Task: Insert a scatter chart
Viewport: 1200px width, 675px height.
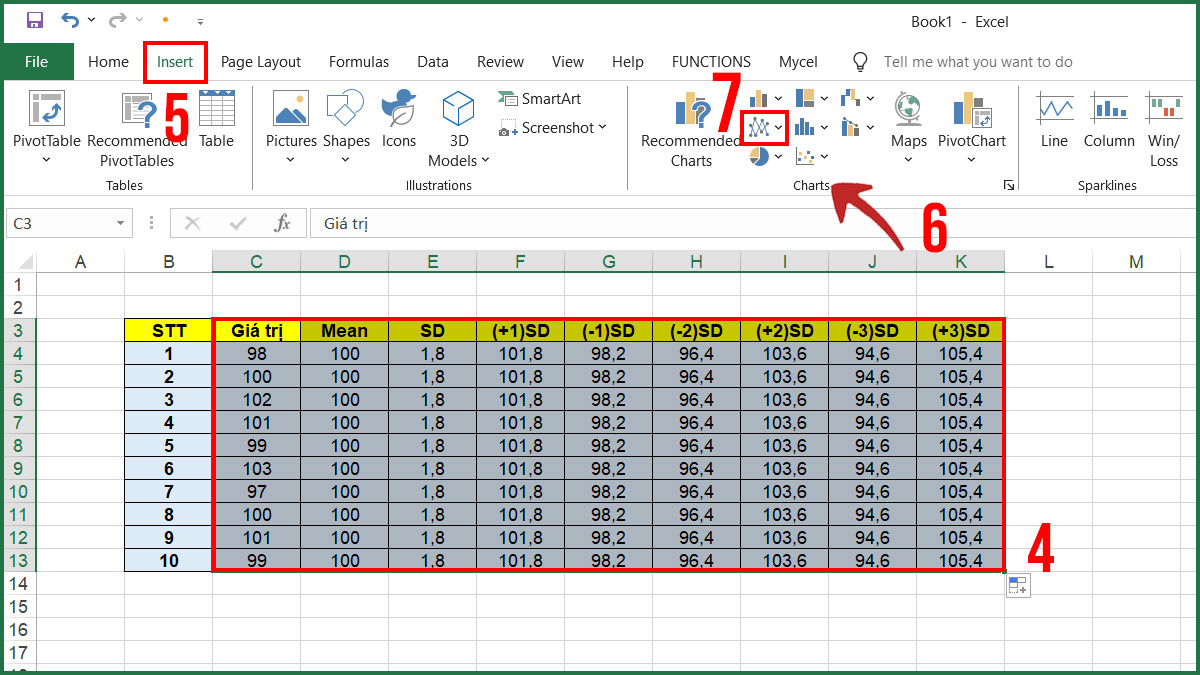Action: coord(805,156)
